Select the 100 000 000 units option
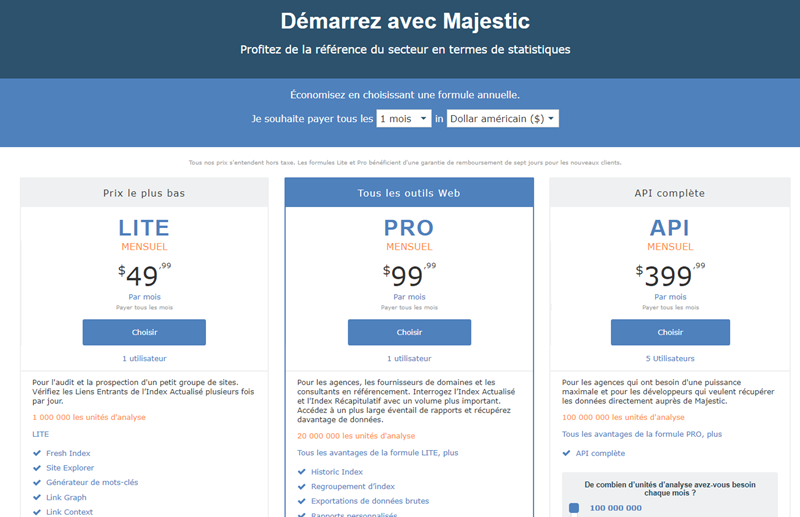The width and height of the screenshot is (800, 517). (x=574, y=508)
